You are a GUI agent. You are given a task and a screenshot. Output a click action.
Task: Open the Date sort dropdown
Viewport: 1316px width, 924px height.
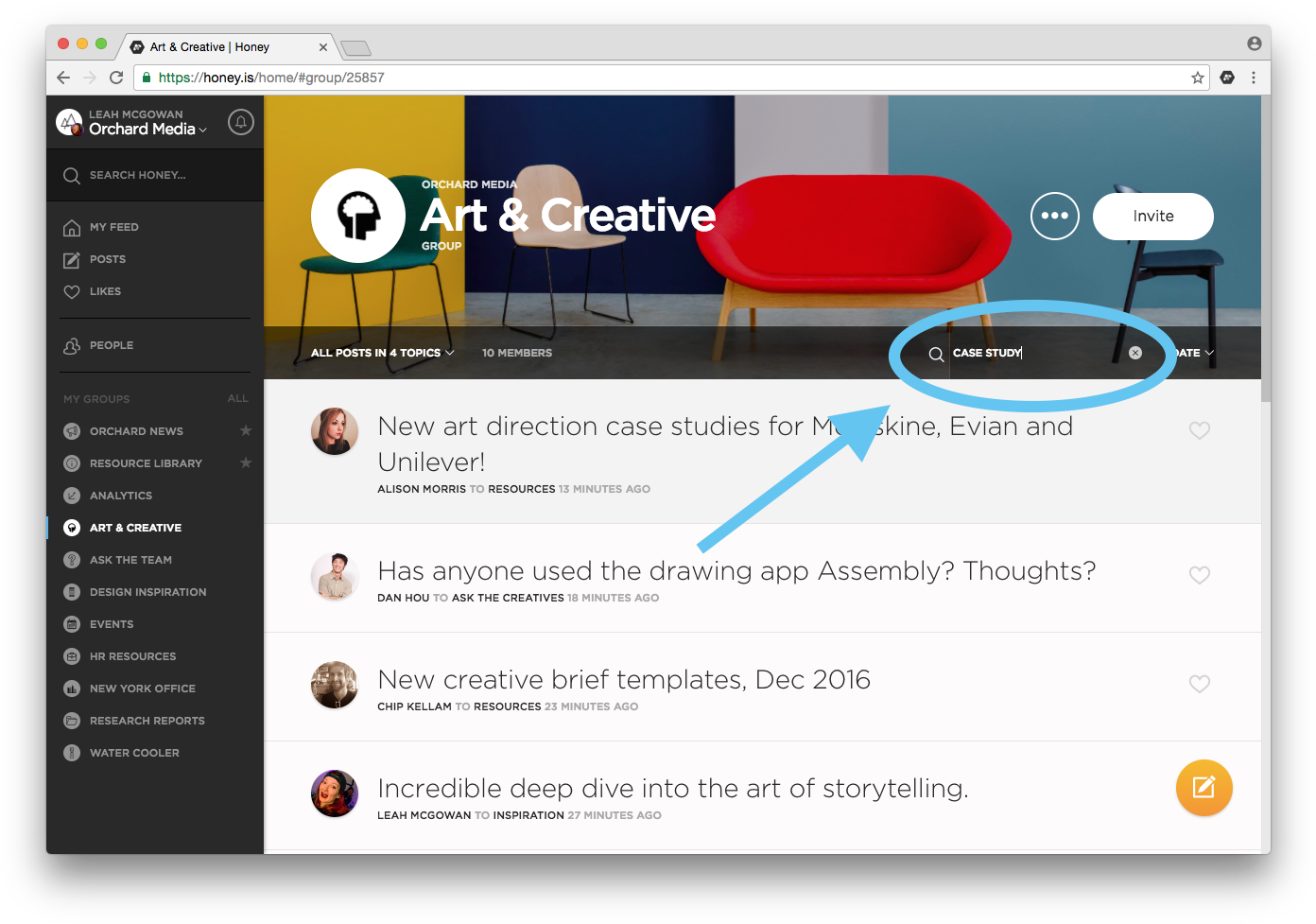1193,353
